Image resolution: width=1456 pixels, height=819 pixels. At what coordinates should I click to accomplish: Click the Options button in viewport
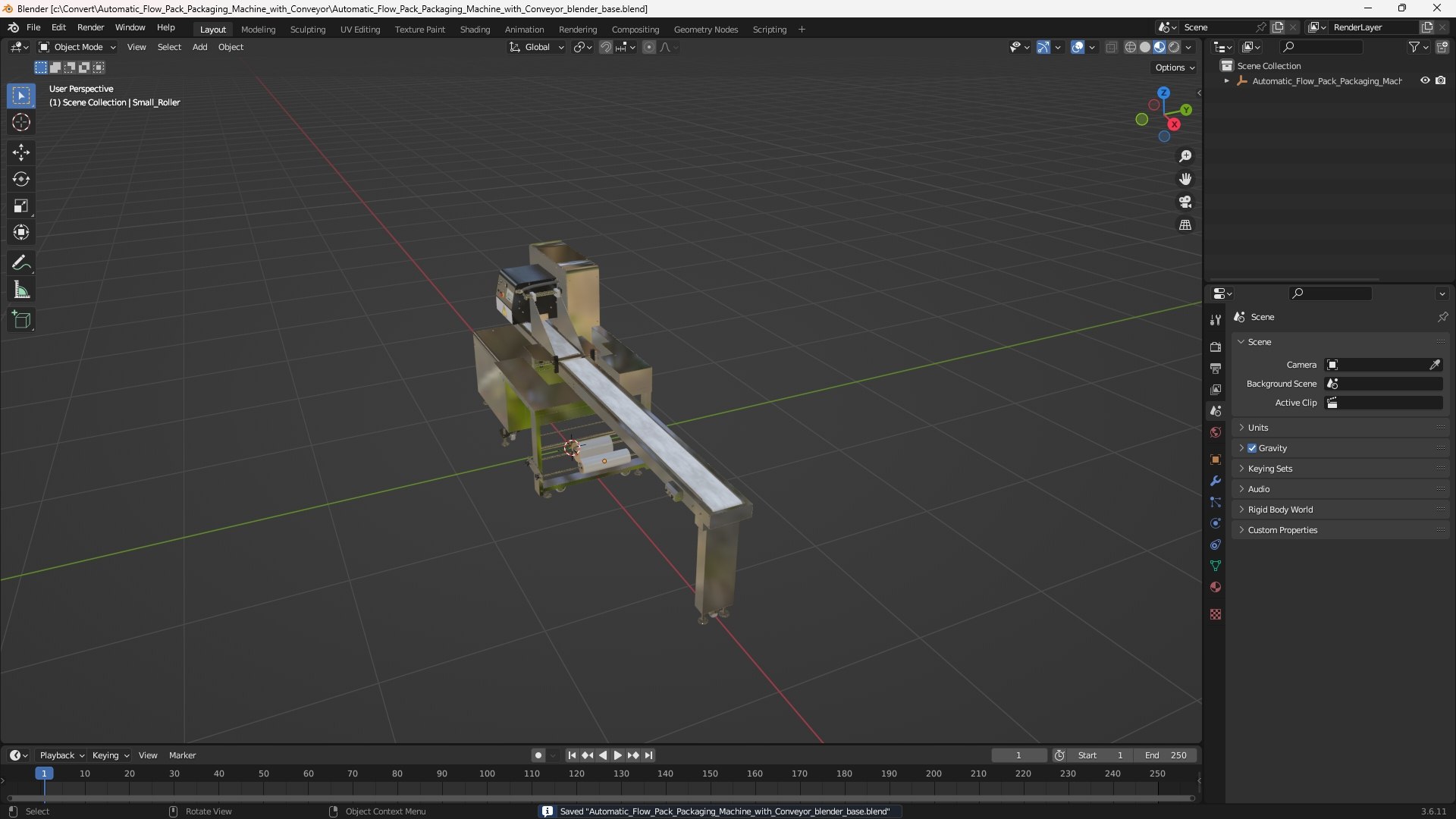pos(1174,67)
